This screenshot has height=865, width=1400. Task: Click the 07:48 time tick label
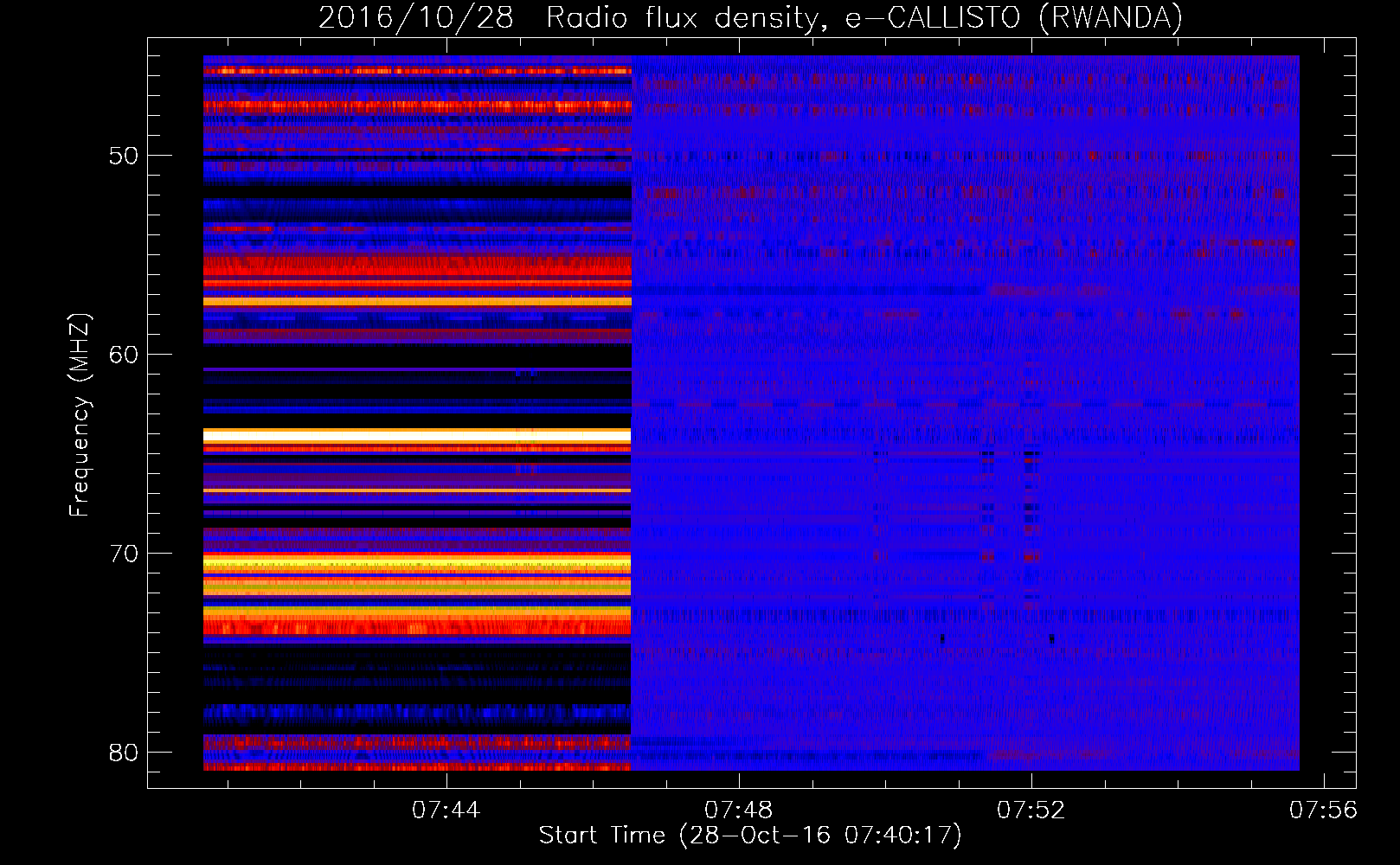738,811
